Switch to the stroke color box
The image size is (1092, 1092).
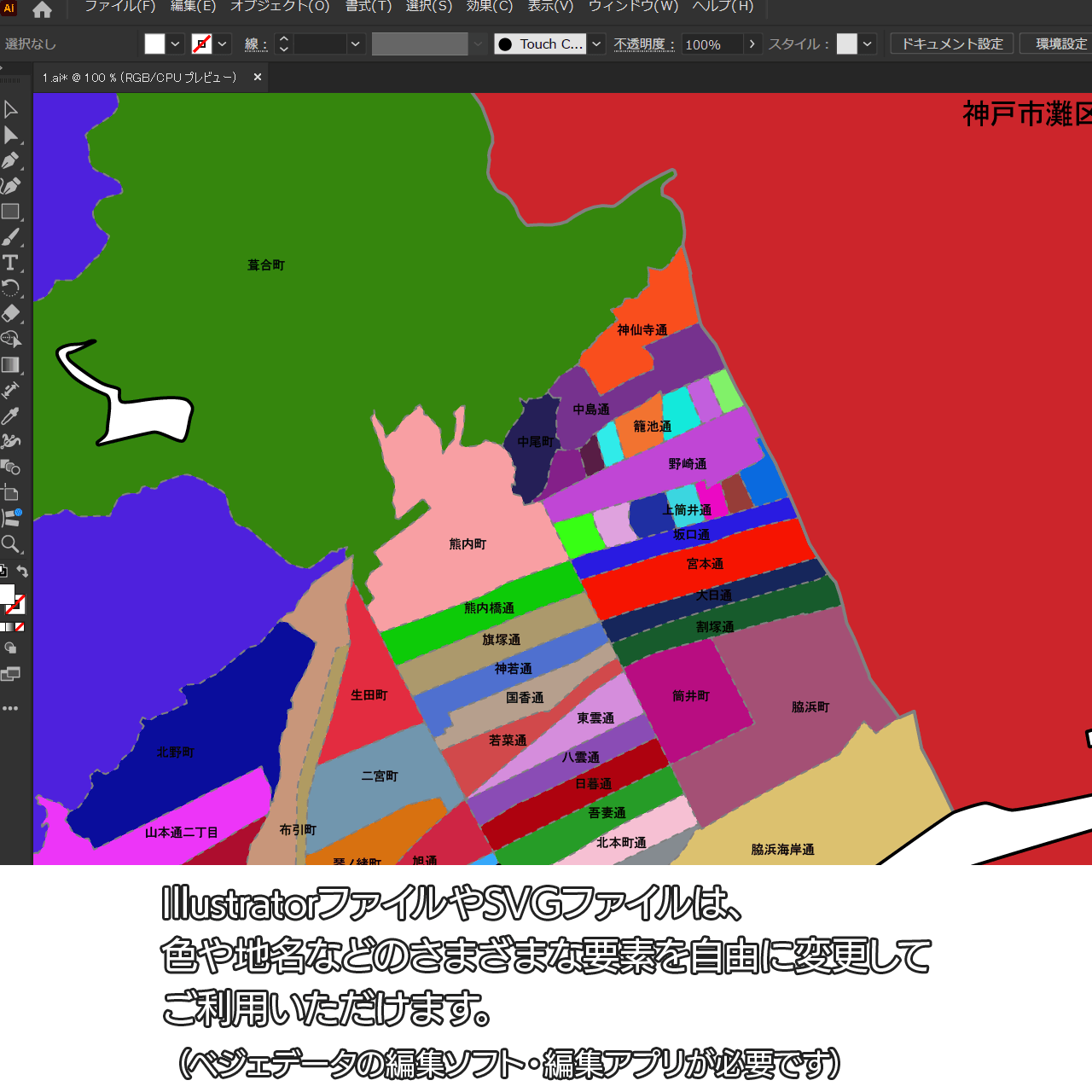pos(16,605)
